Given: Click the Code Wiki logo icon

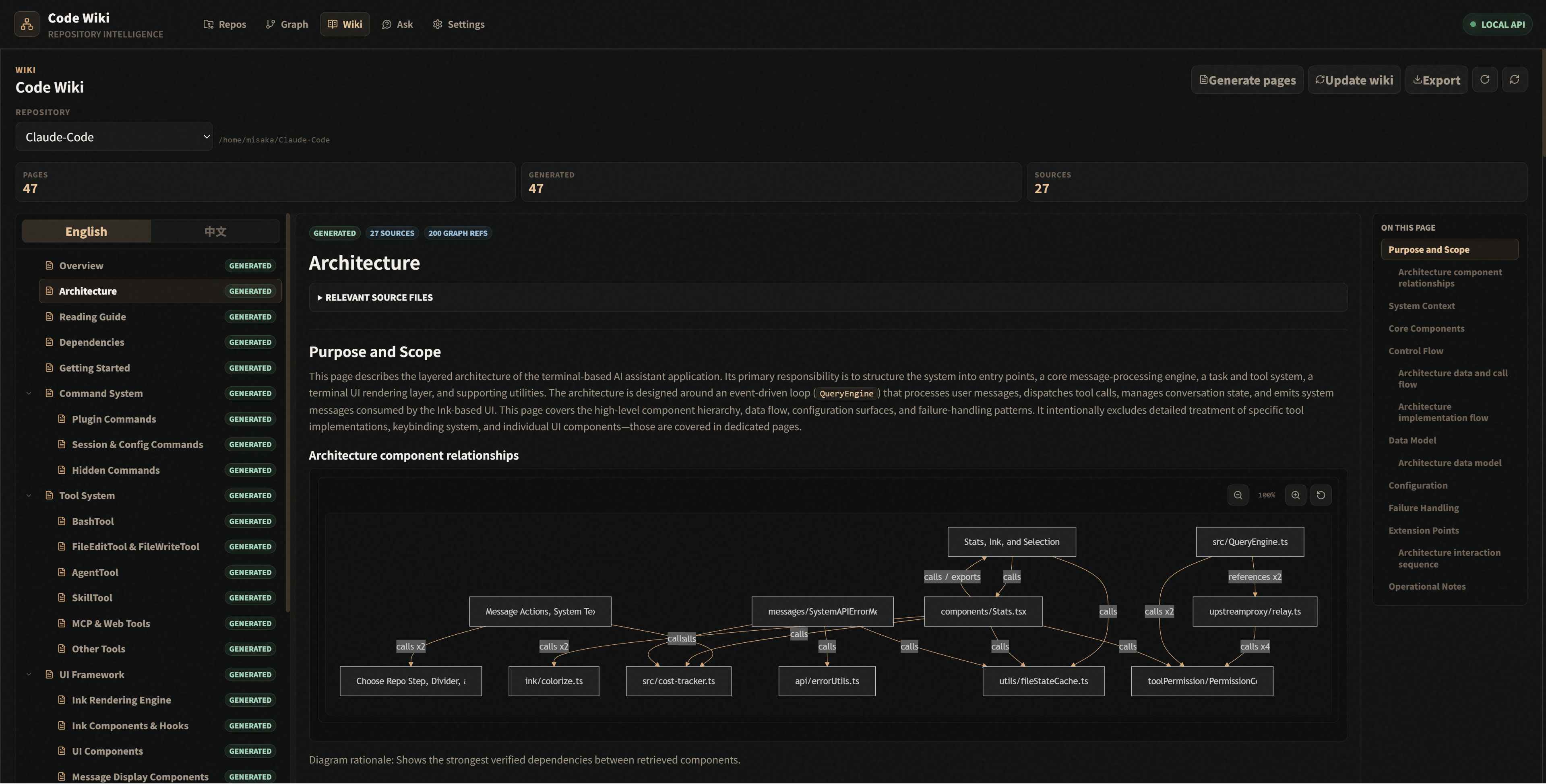Looking at the screenshot, I should pos(27,24).
